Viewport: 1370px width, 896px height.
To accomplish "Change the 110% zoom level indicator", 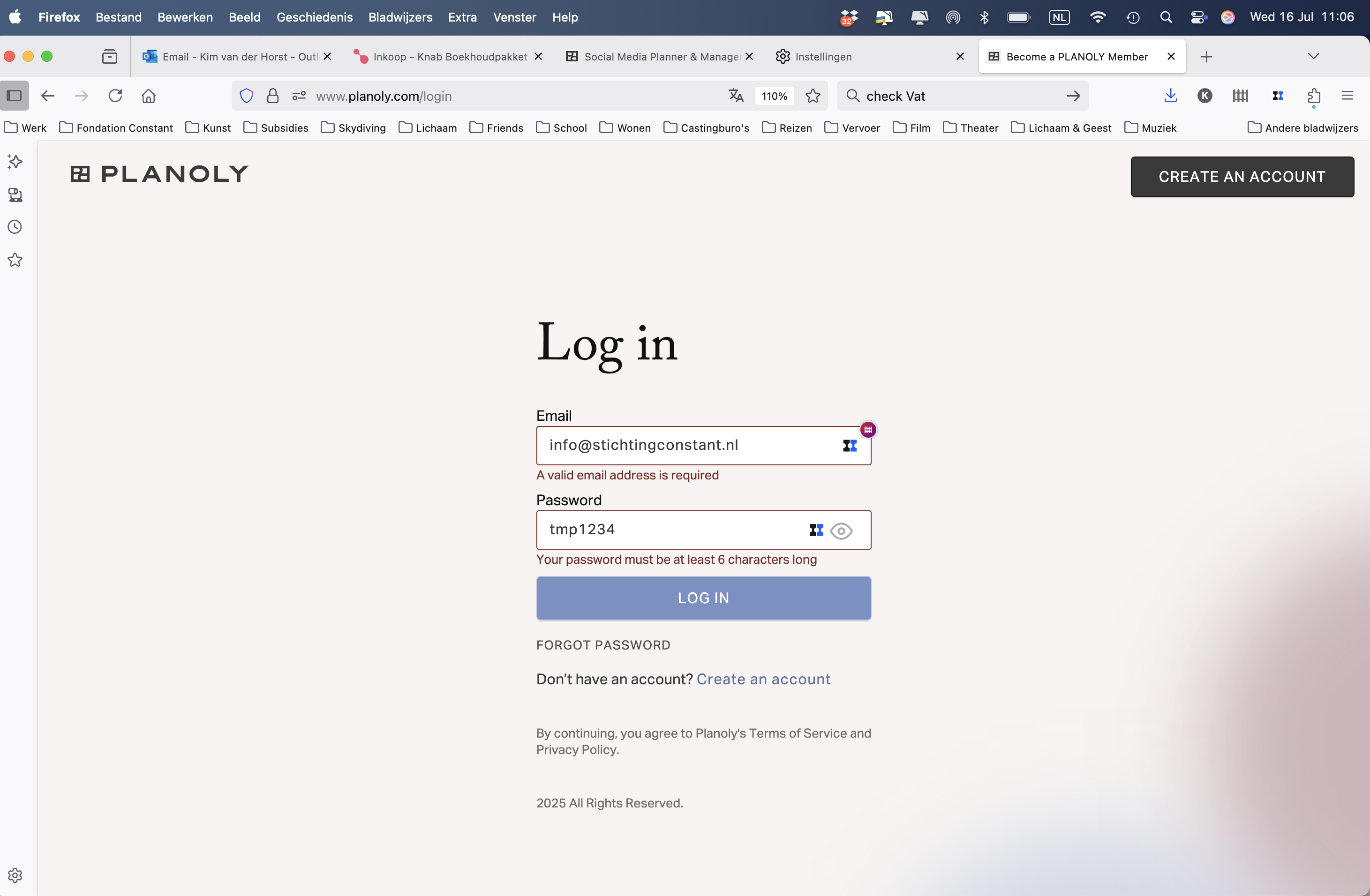I will tap(774, 96).
